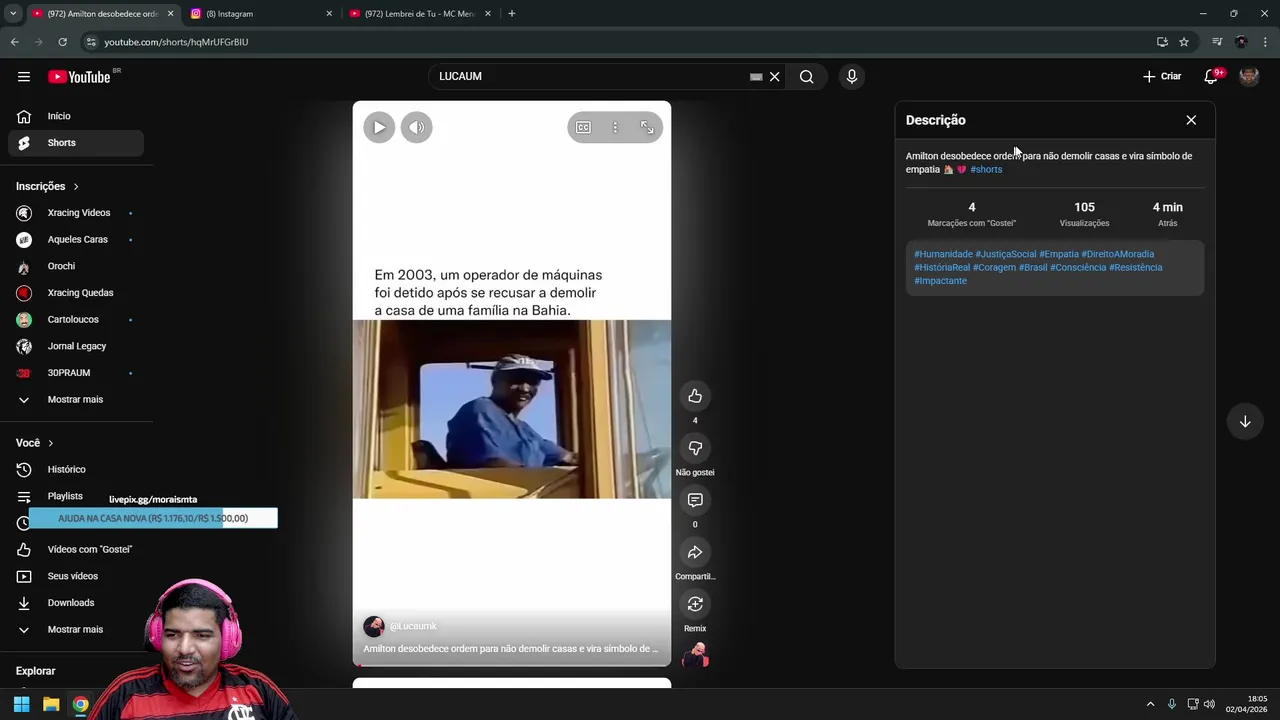Open the tab search dropdown
The image size is (1280, 720).
pyautogui.click(x=13, y=14)
